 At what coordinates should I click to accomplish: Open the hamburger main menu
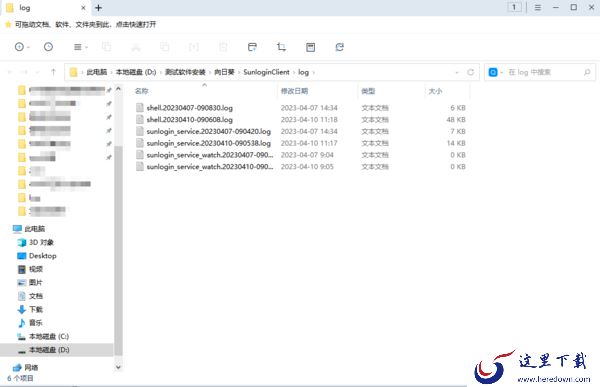click(x=538, y=7)
